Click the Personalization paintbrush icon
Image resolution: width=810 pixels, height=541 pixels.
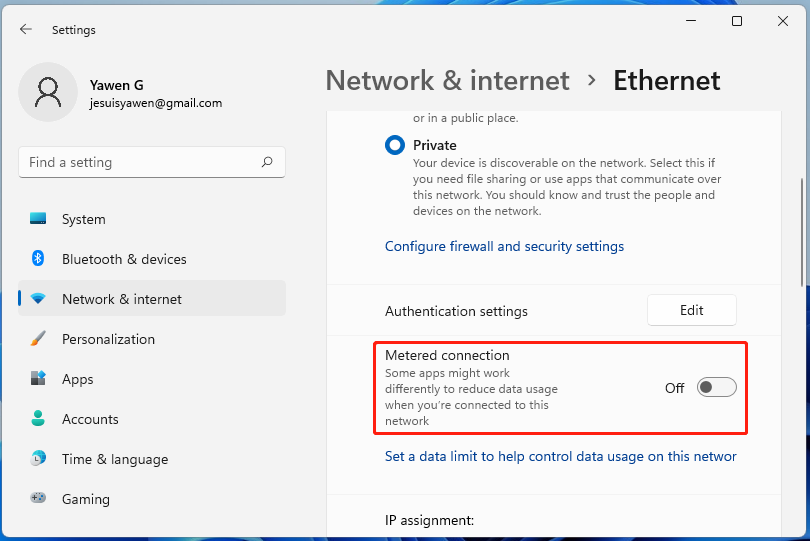pos(38,339)
